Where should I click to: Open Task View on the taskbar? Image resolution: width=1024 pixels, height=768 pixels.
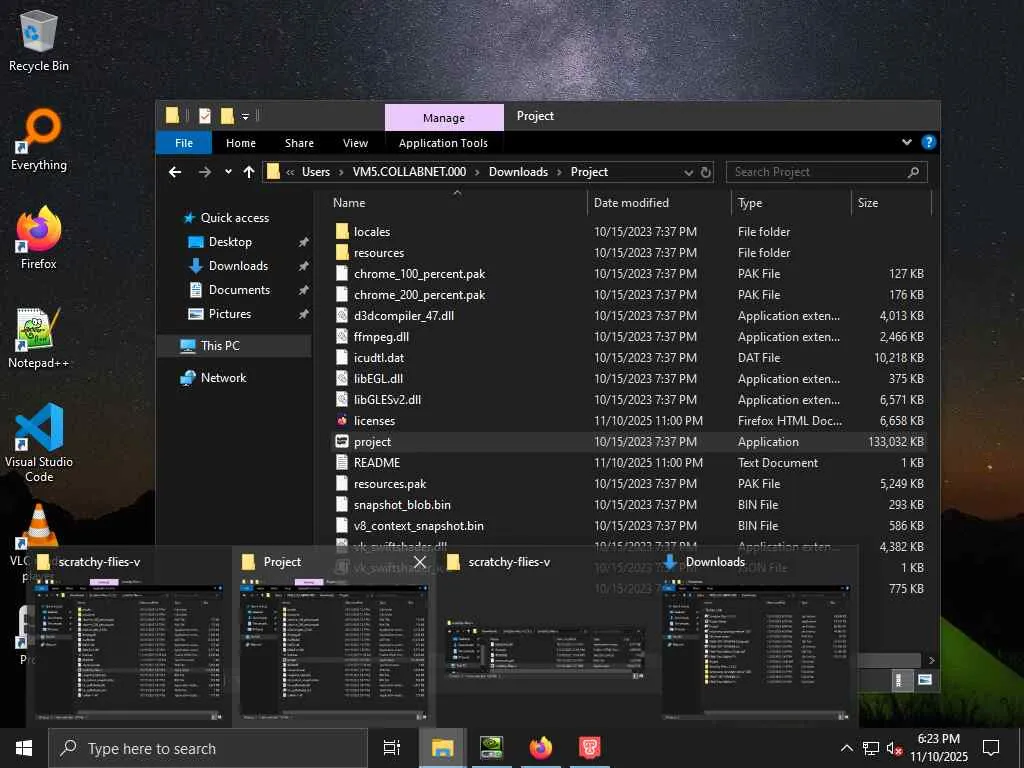click(x=392, y=748)
